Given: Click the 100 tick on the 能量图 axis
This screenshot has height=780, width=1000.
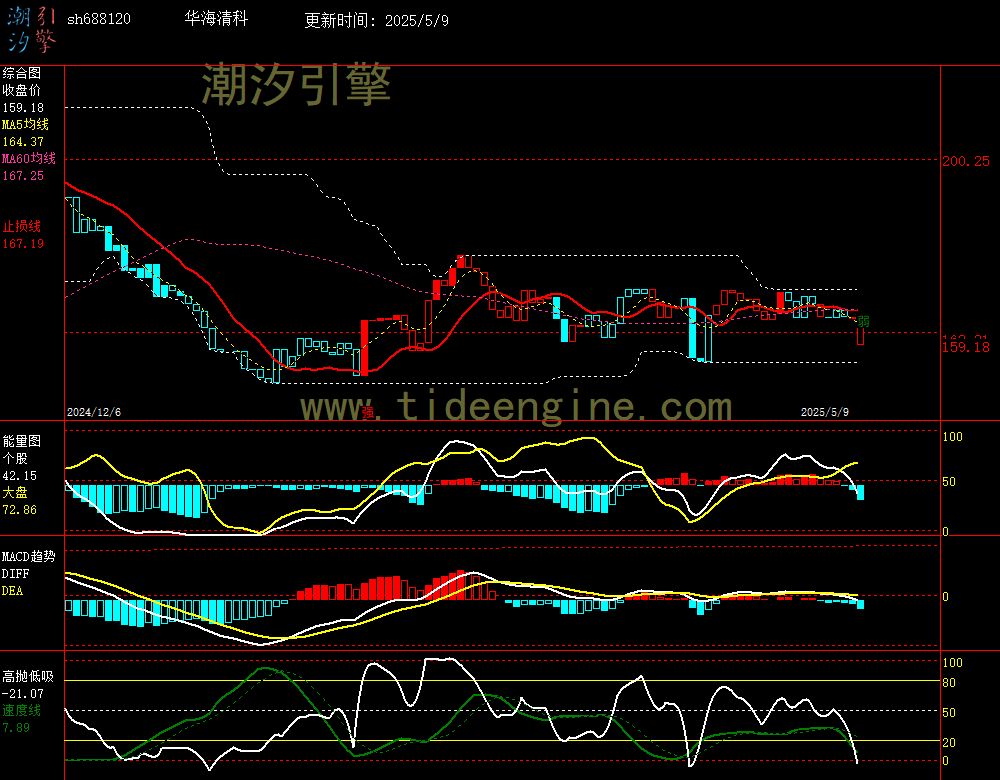Looking at the screenshot, I should point(952,437).
